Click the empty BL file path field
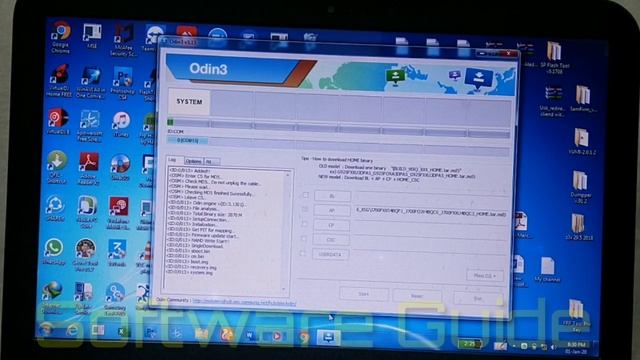Viewport: 640px width, 360px height. 430,198
